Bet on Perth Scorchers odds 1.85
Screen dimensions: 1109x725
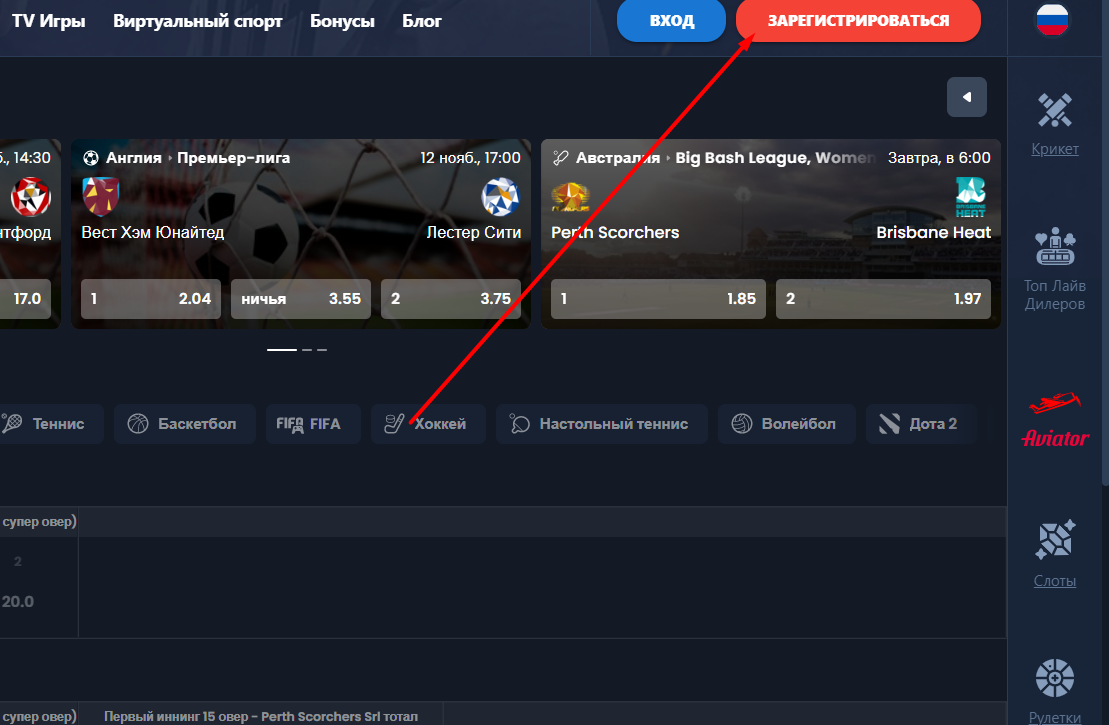tap(658, 298)
